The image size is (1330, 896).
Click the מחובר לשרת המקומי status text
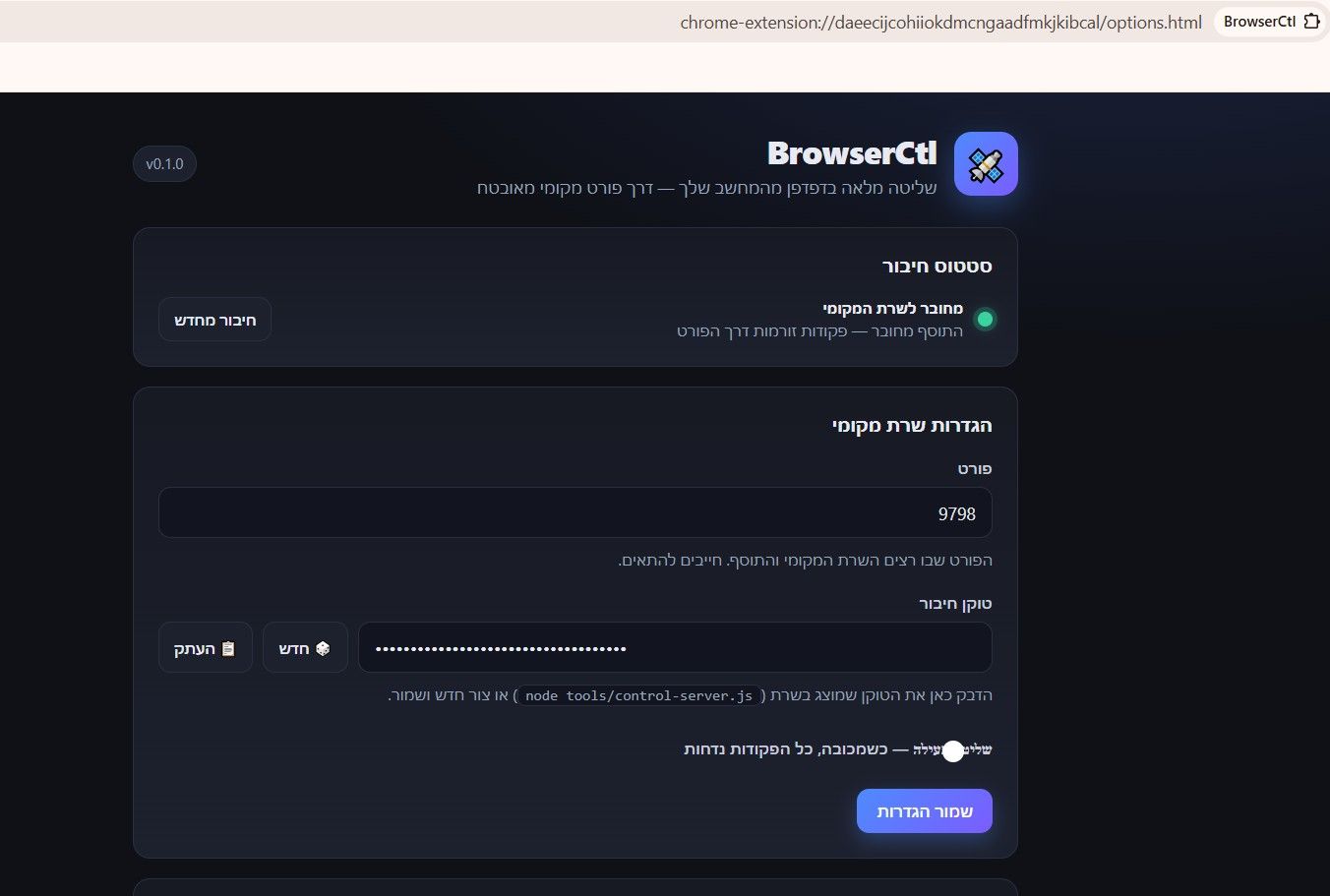pos(893,309)
